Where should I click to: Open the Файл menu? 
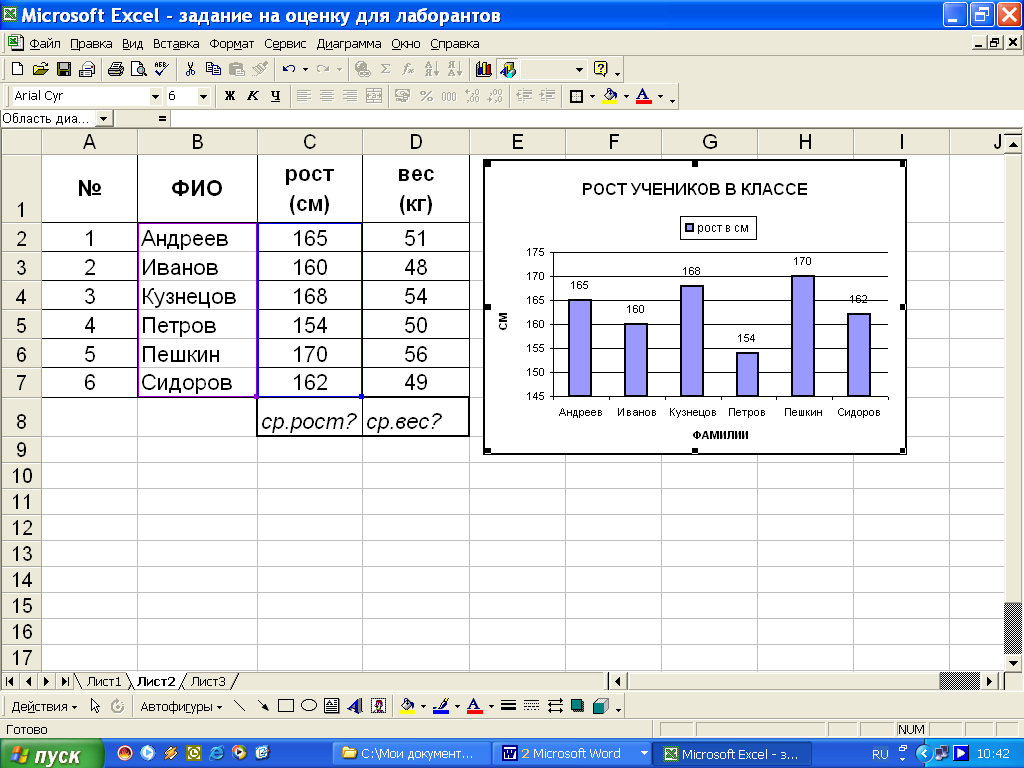pos(44,44)
